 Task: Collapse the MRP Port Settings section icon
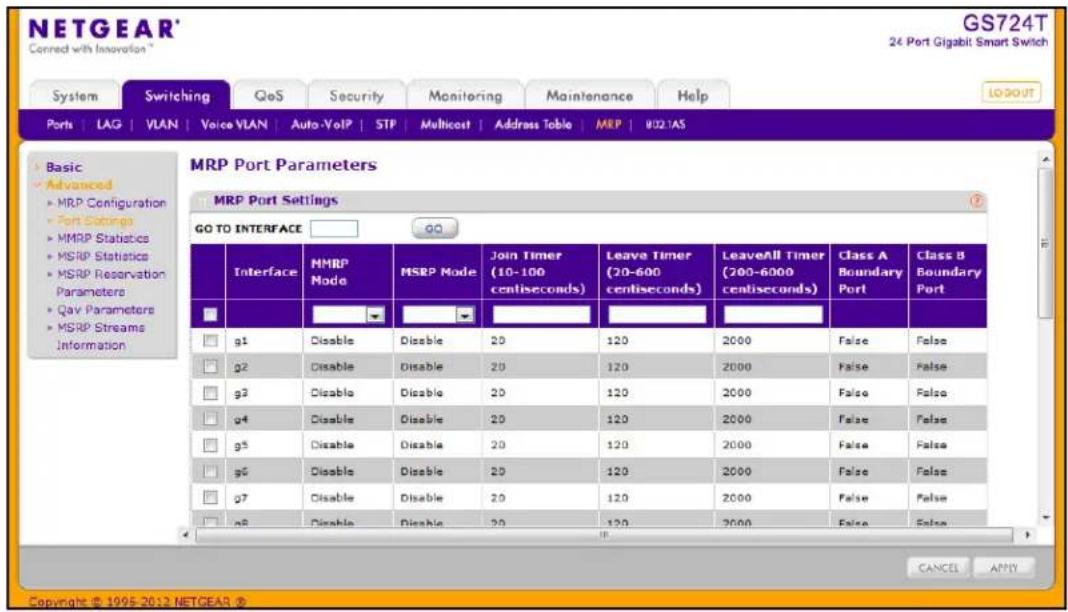point(202,201)
